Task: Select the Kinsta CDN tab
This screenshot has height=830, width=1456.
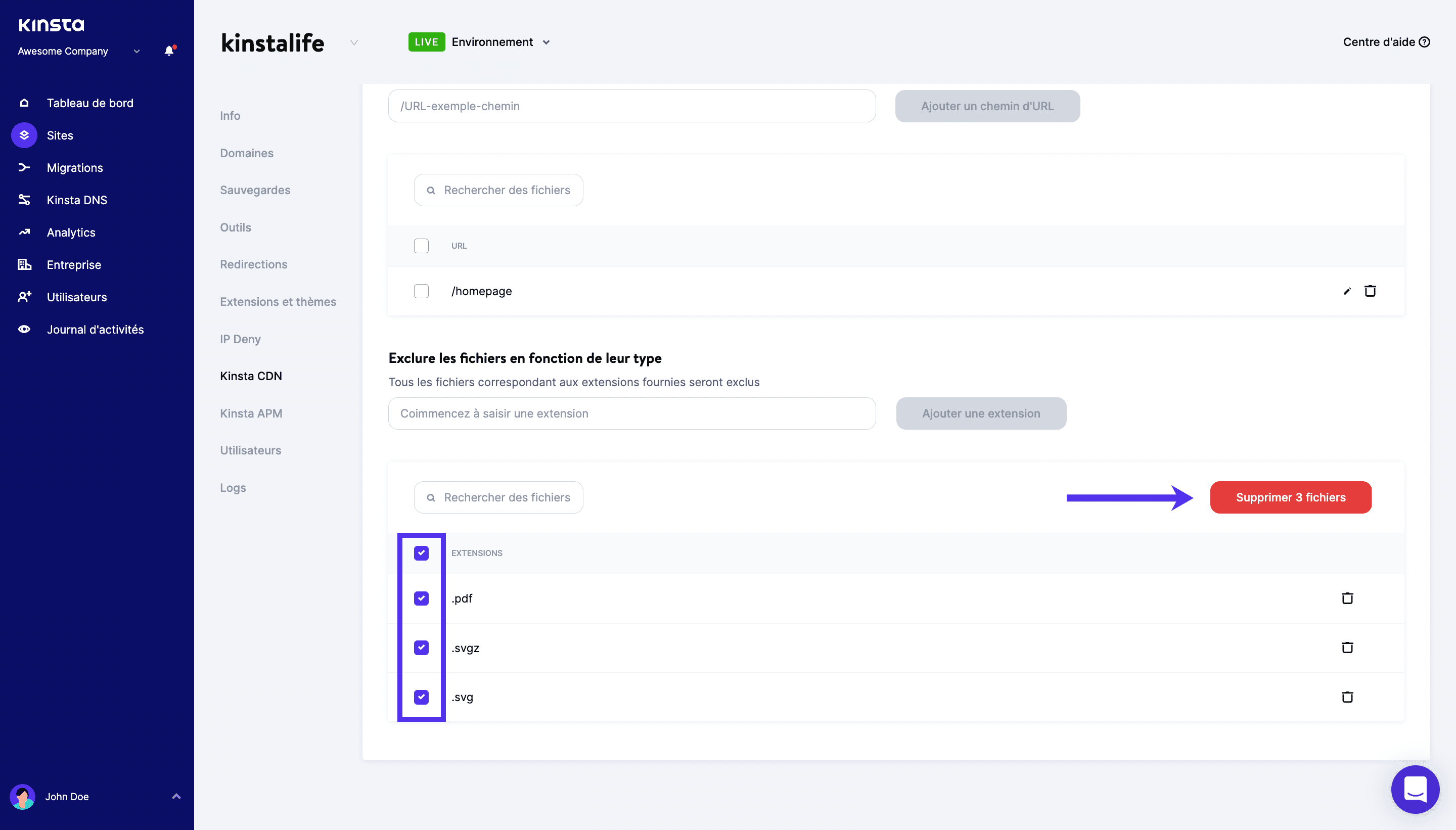Action: 251,376
